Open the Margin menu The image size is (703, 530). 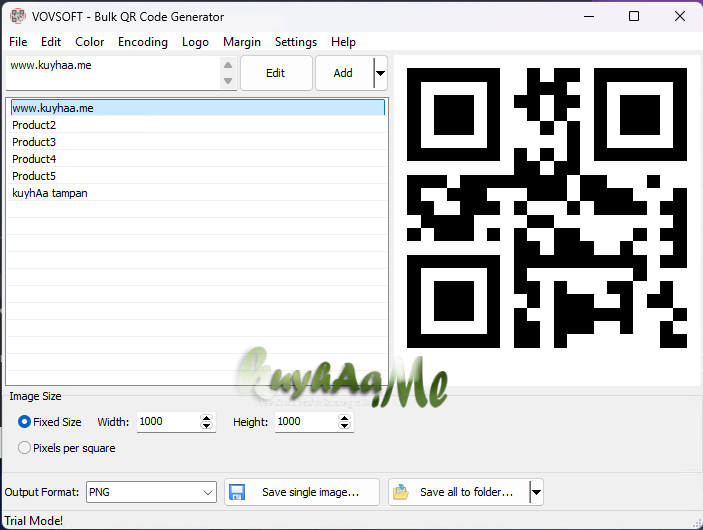[242, 42]
